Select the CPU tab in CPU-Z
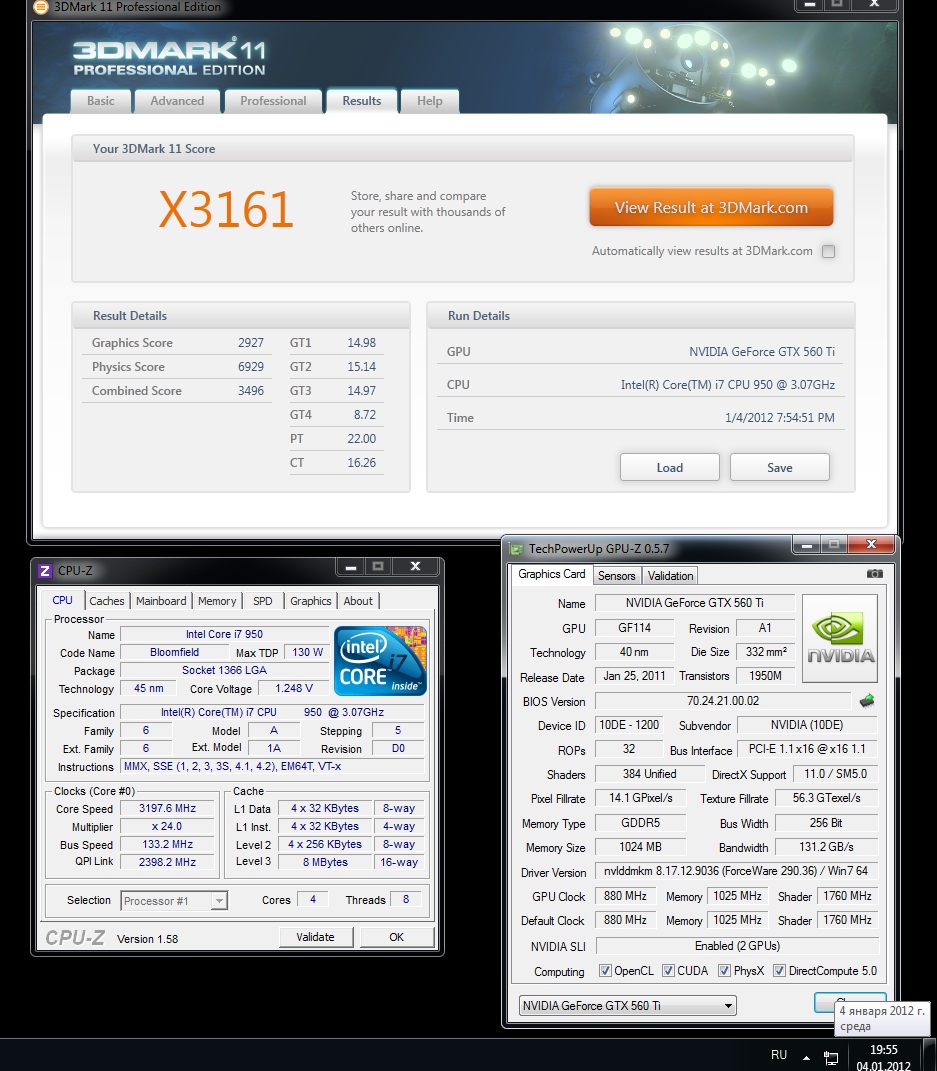The height and width of the screenshot is (1071, 937). 62,600
